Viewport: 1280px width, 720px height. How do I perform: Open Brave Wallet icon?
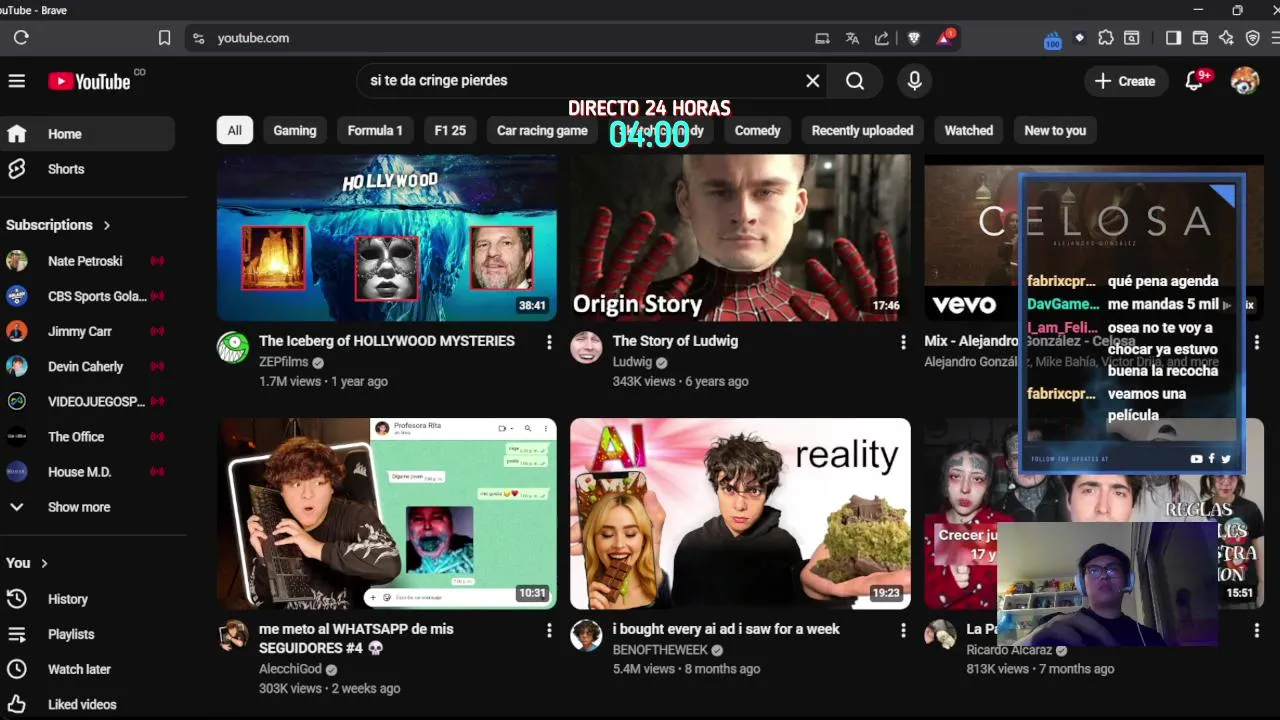[x=1200, y=38]
